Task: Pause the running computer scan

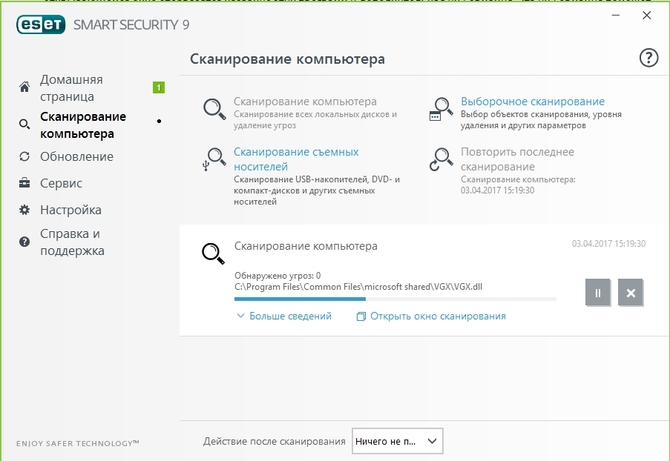Action: [597, 292]
